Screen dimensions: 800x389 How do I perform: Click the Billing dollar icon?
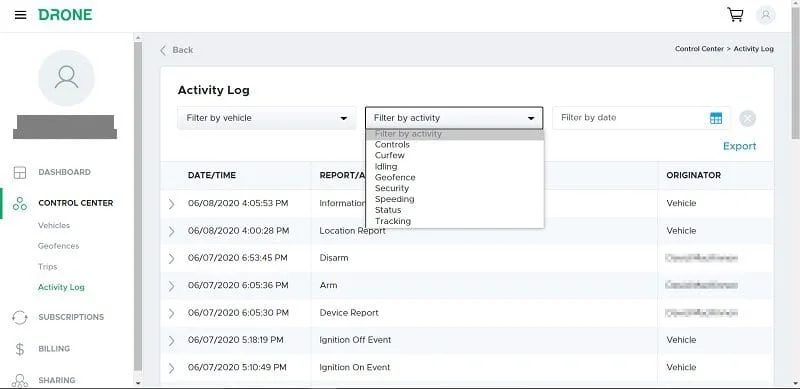coord(20,349)
